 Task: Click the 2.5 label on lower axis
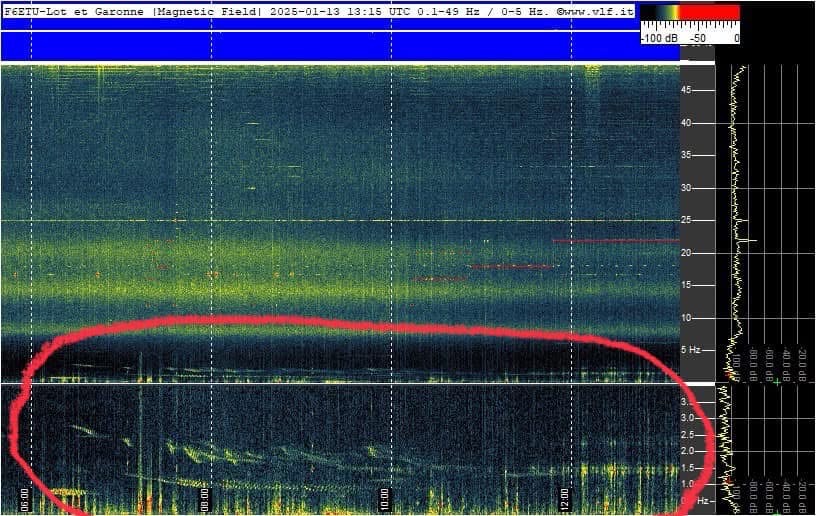click(688, 435)
